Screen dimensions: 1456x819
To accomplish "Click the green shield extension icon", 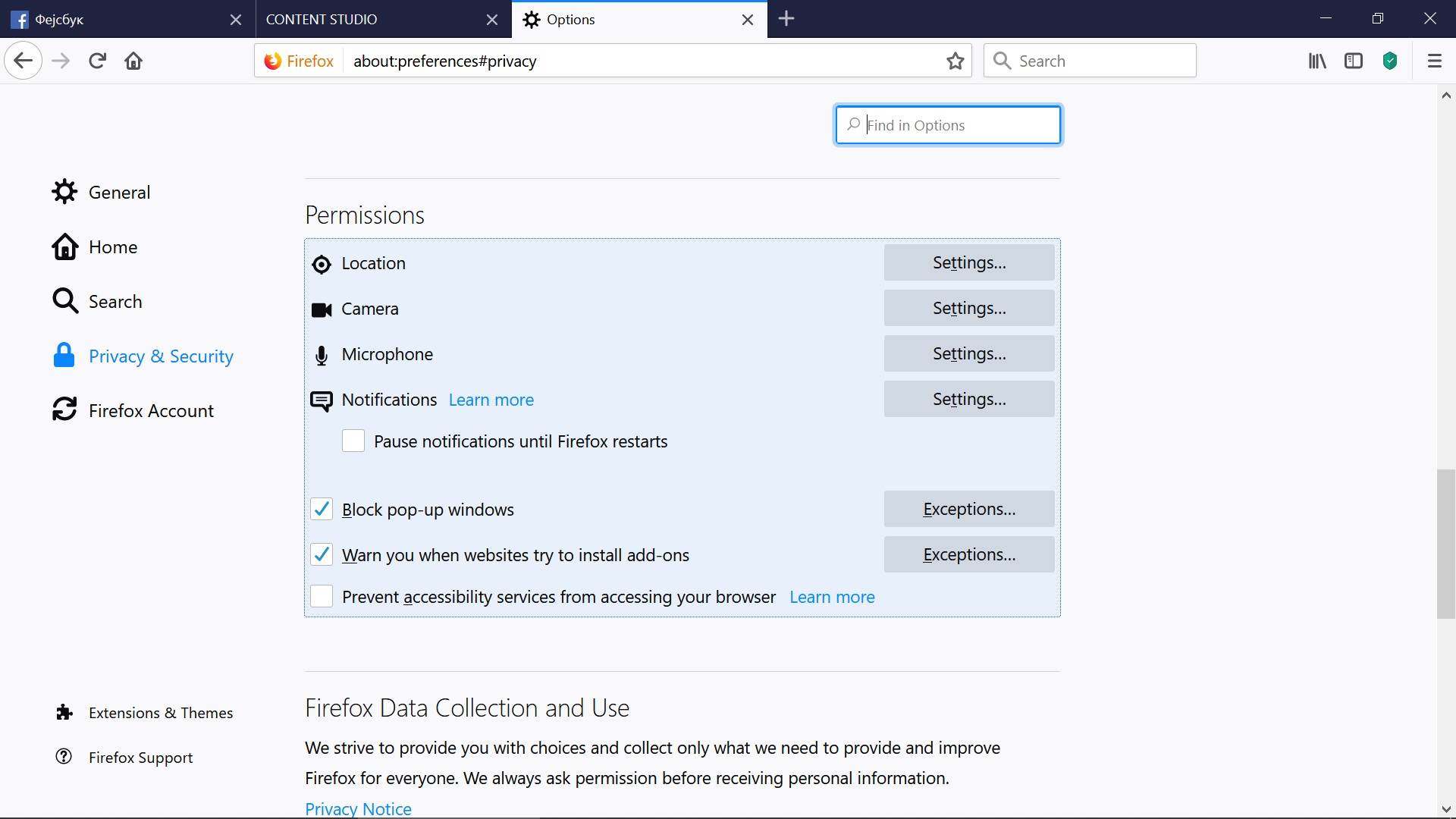I will point(1390,61).
